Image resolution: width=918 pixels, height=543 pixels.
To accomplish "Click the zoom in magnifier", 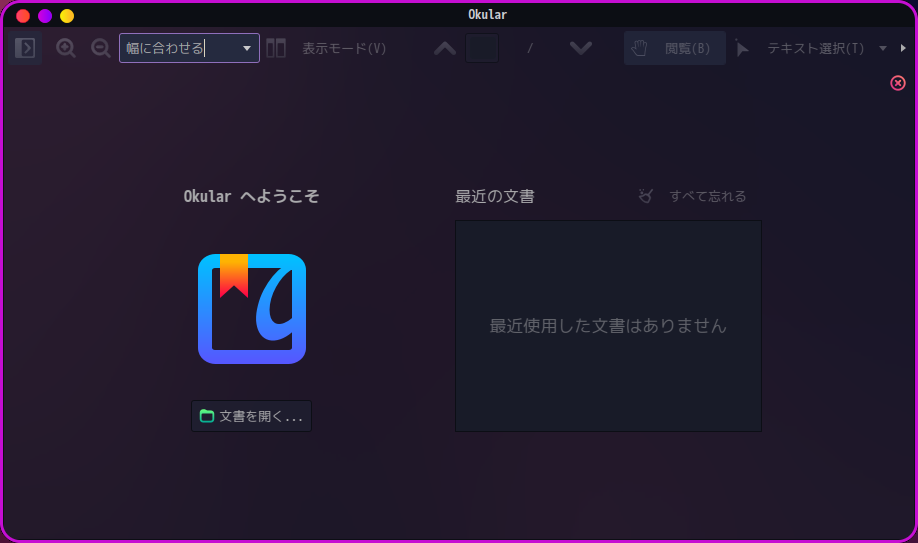I will (66, 48).
